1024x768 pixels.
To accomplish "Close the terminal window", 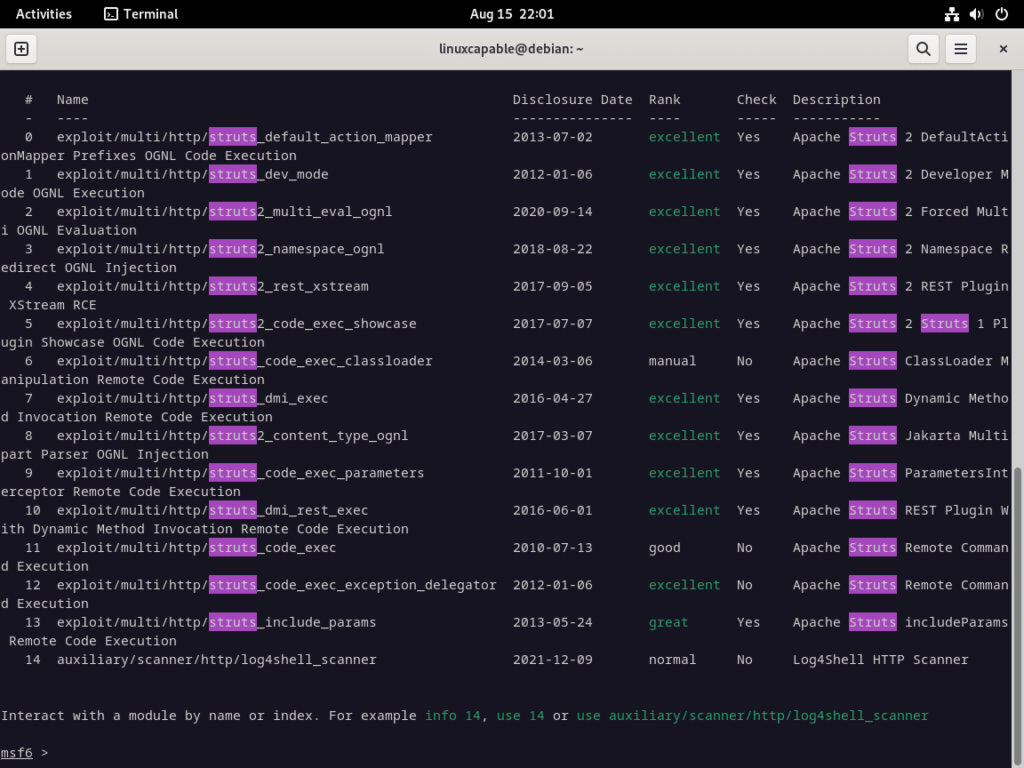I will (x=1003, y=49).
